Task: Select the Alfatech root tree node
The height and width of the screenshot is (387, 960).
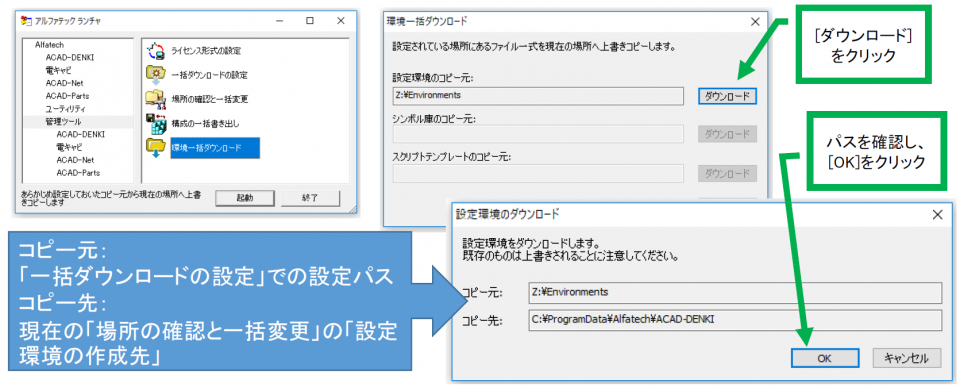Action: click(x=49, y=45)
